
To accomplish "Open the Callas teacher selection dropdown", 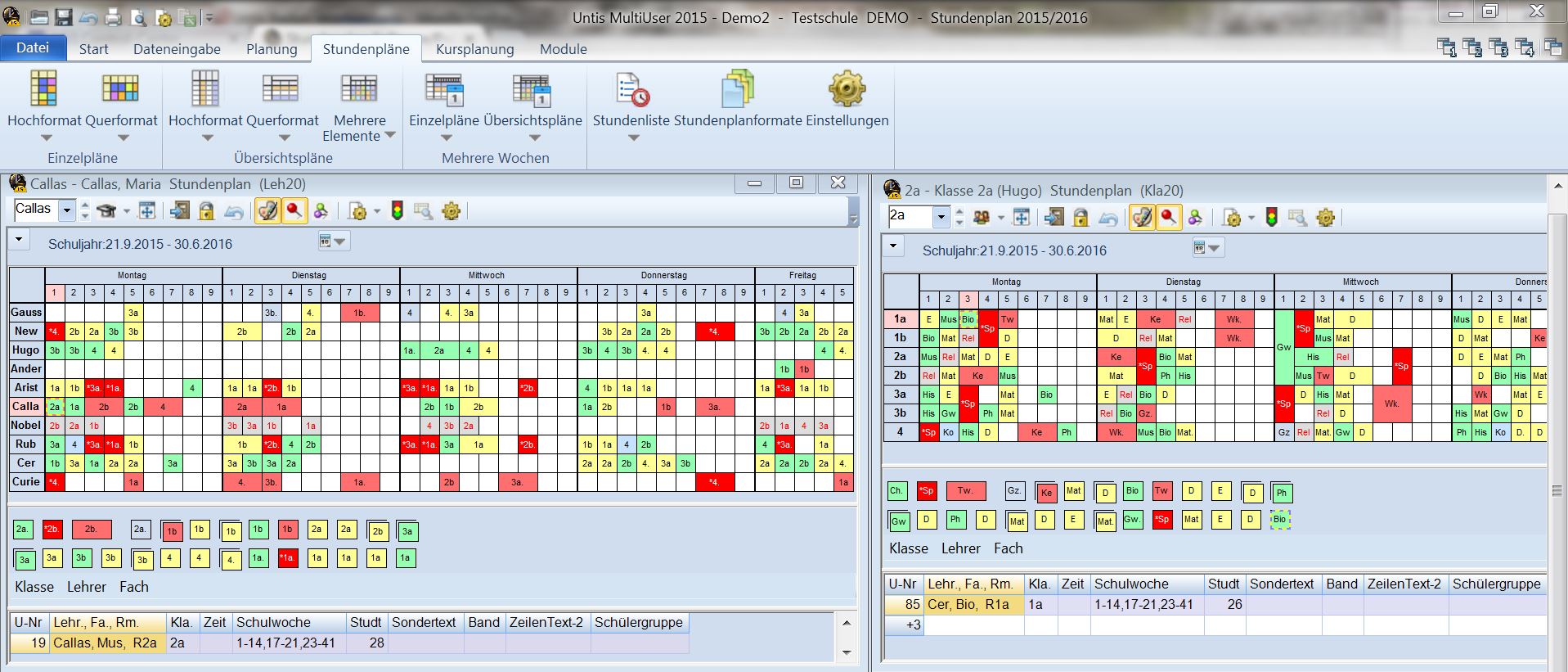I will 66,210.
